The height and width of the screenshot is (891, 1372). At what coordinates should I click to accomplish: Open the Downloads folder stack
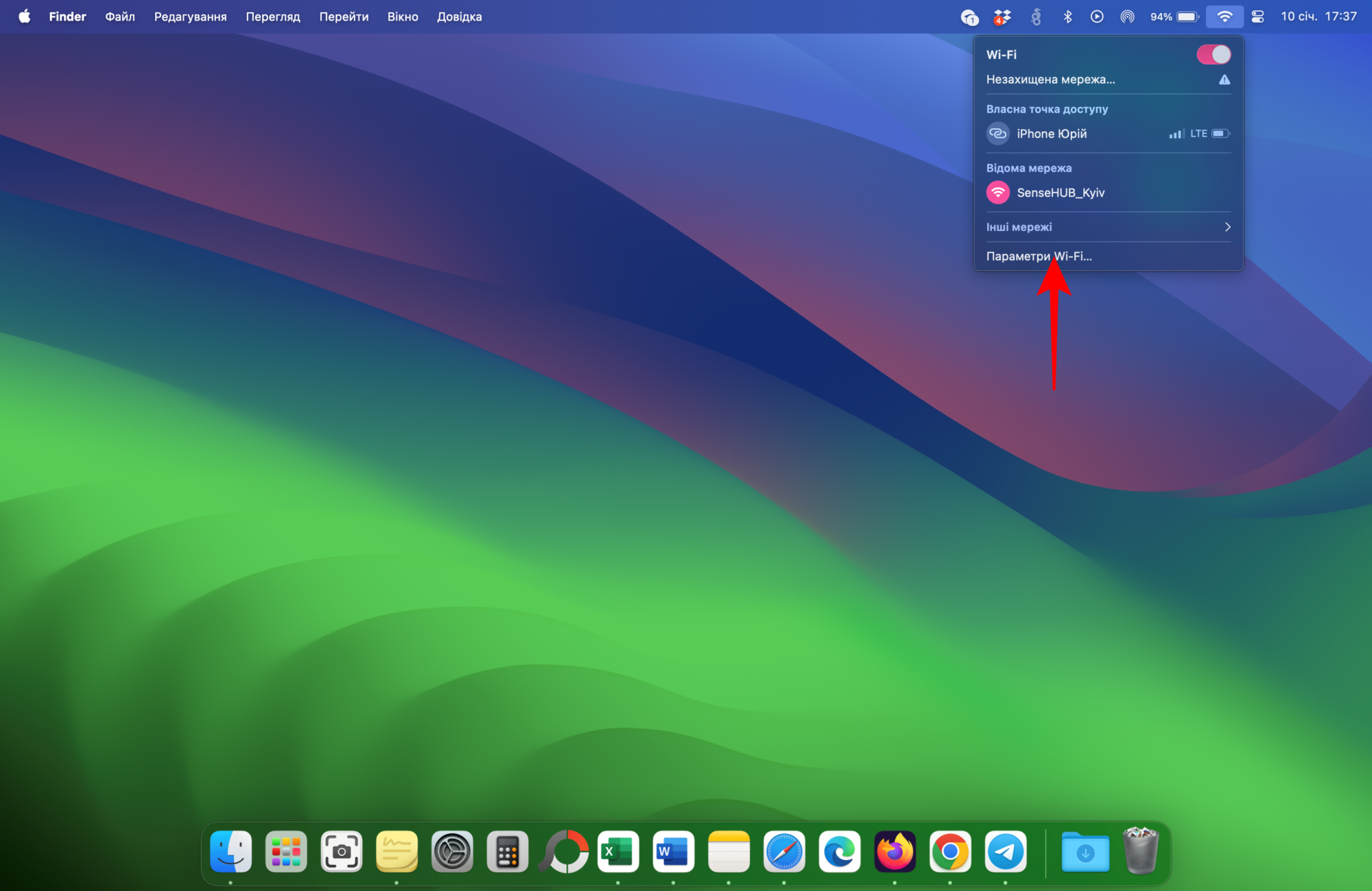[x=1085, y=852]
